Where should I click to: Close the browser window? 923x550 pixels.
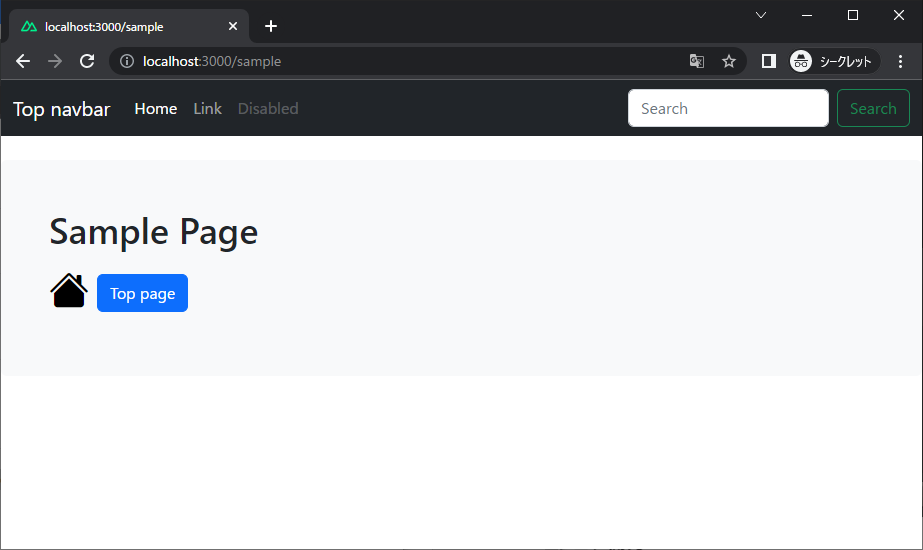tap(898, 15)
